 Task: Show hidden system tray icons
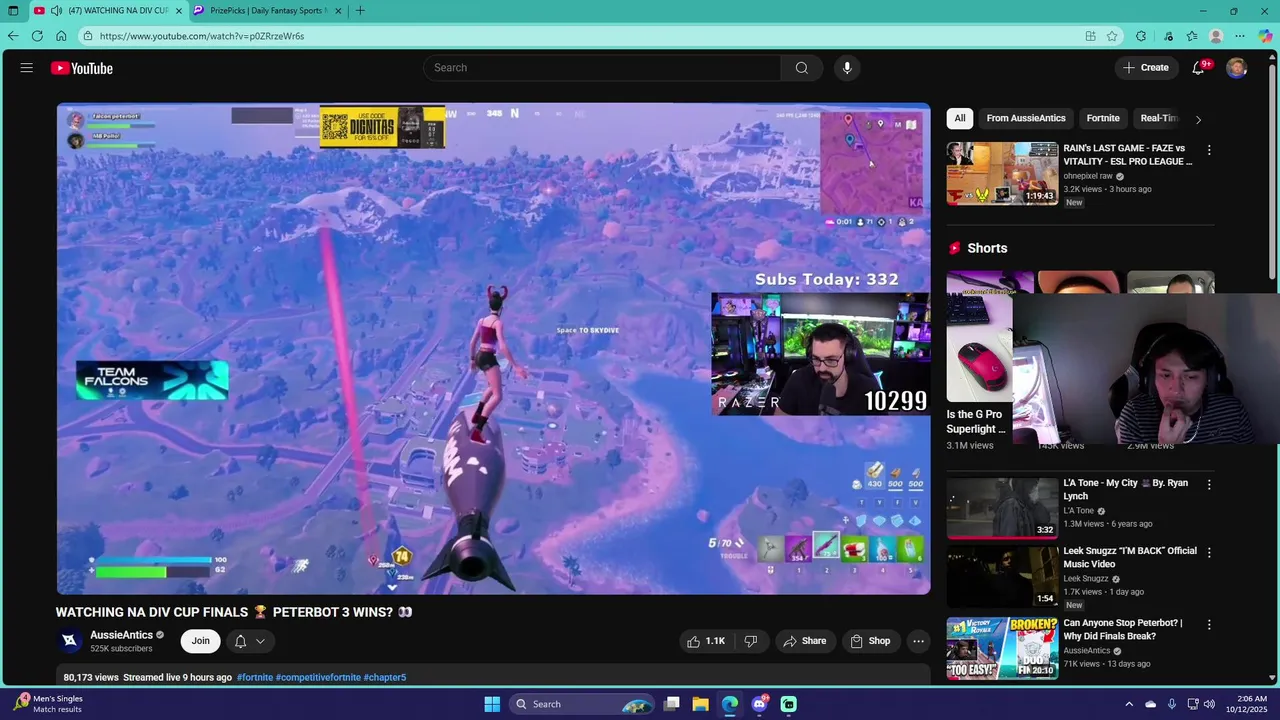coord(1129,704)
